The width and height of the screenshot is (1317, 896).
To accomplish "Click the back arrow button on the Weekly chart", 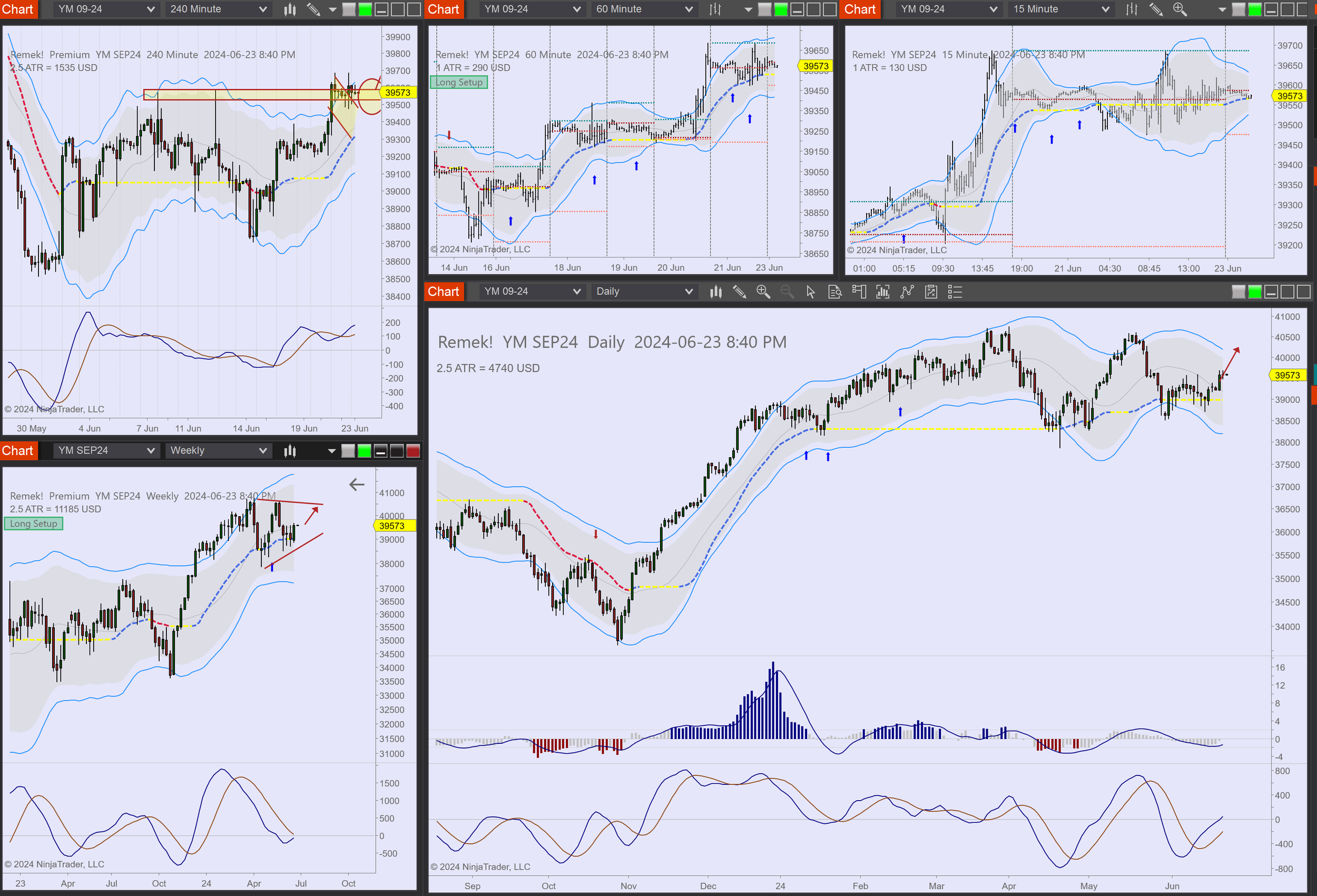I will coord(357,485).
